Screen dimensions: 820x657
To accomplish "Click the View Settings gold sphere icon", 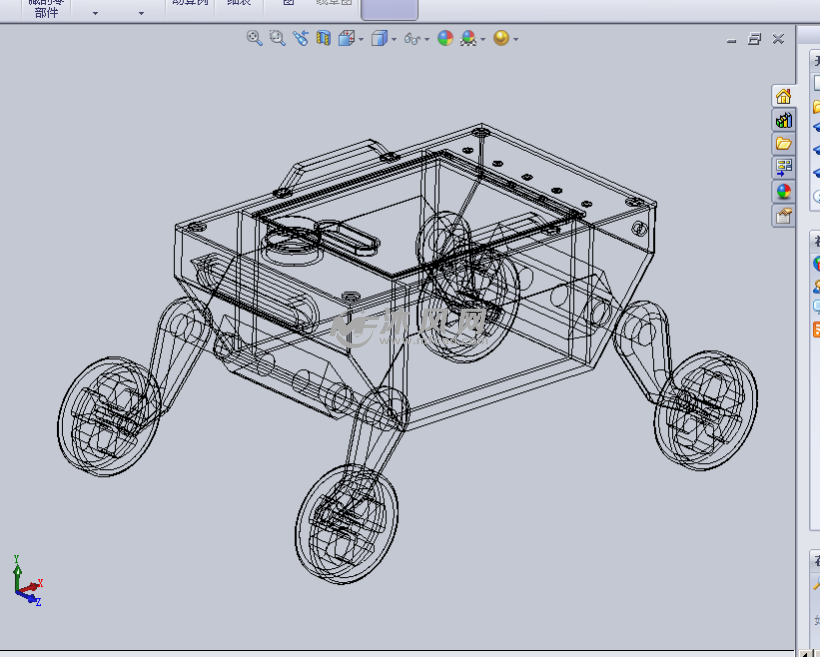I will [501, 38].
